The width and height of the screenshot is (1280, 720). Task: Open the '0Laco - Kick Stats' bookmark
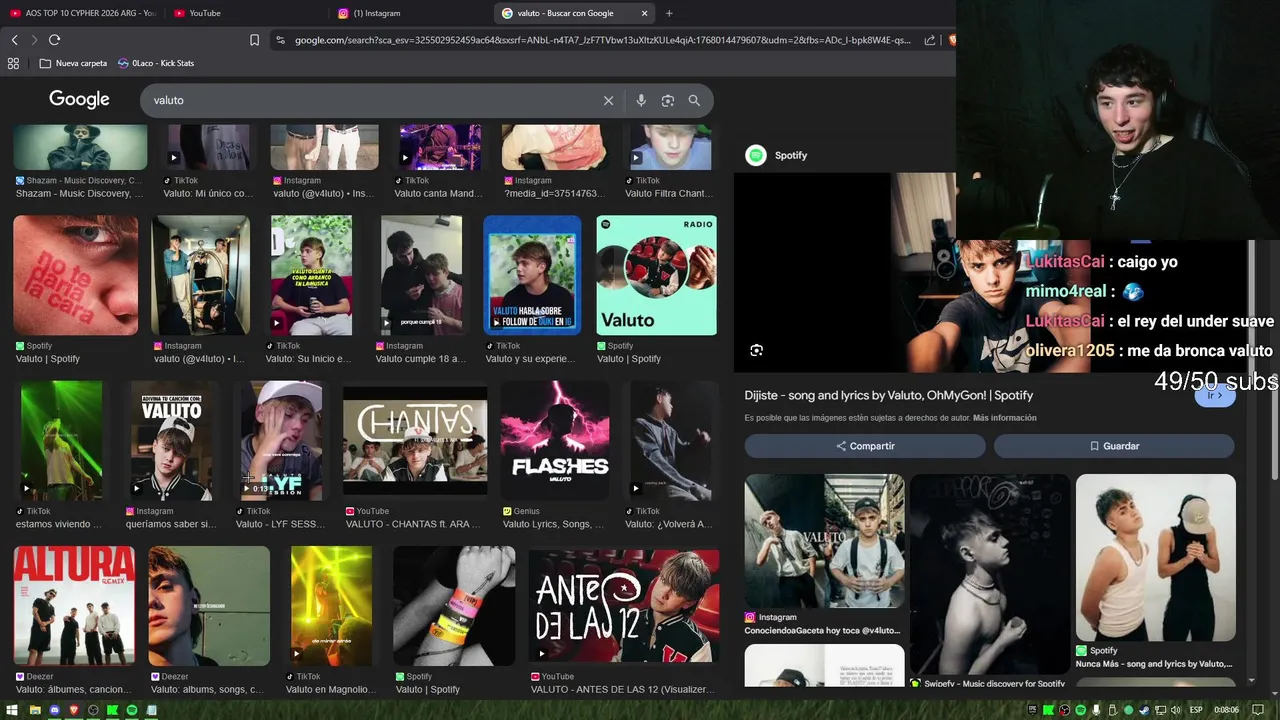(156, 63)
